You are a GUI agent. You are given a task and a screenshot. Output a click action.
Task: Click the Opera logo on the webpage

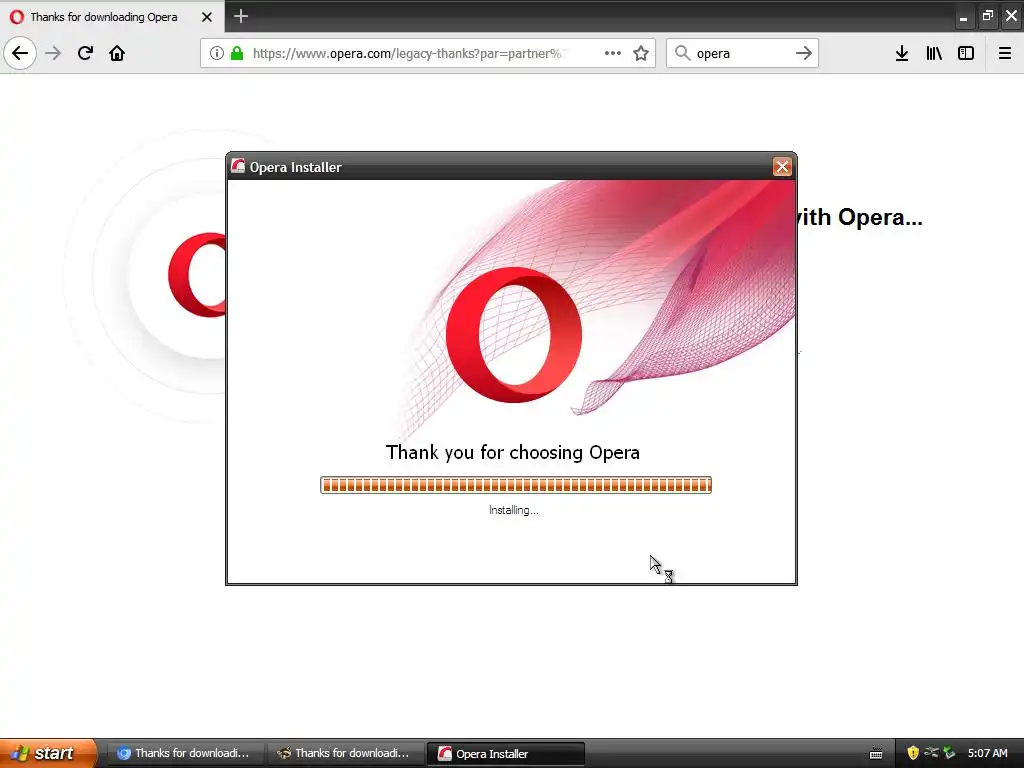[197, 275]
